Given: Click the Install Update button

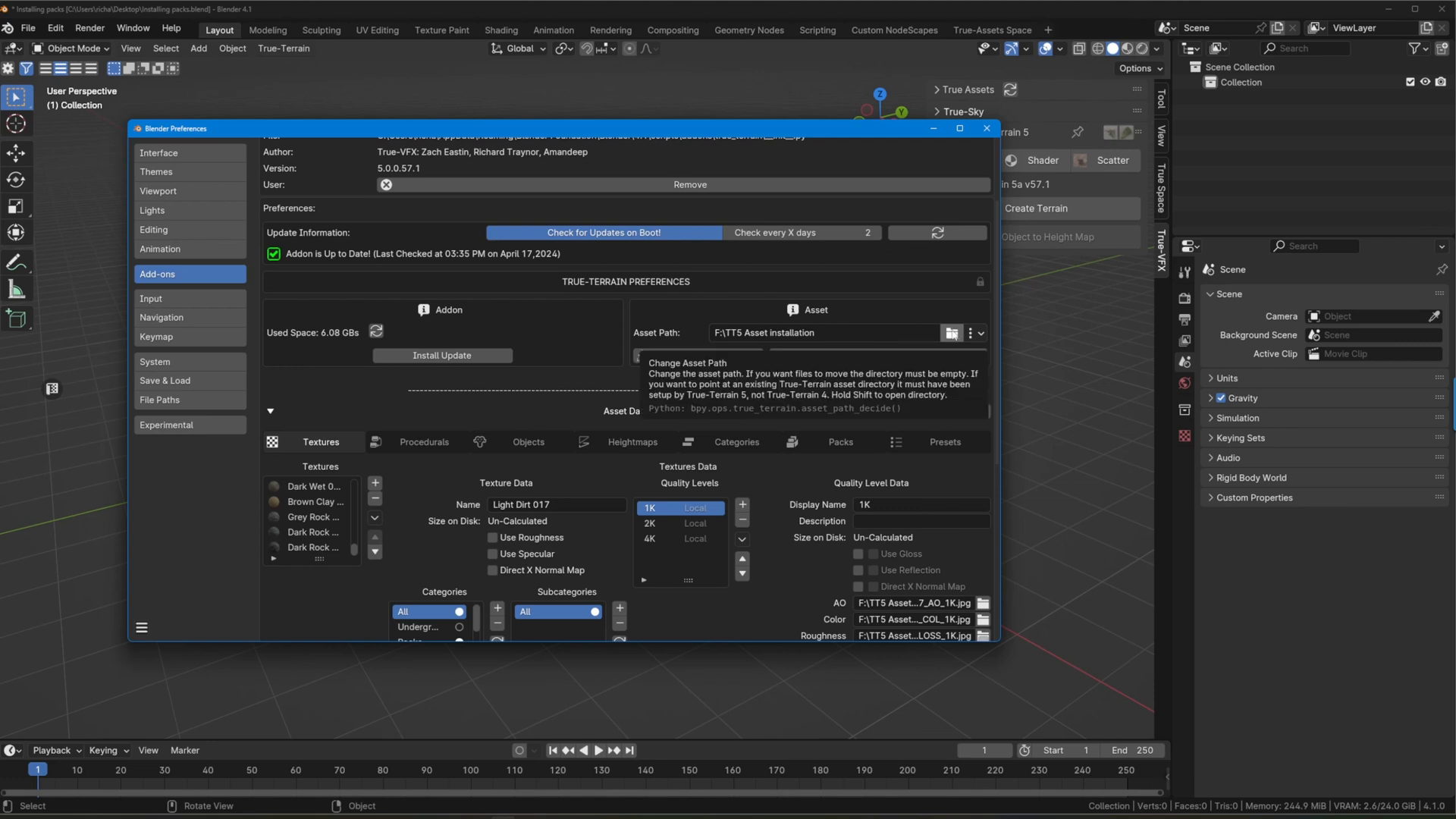Looking at the screenshot, I should coord(442,356).
